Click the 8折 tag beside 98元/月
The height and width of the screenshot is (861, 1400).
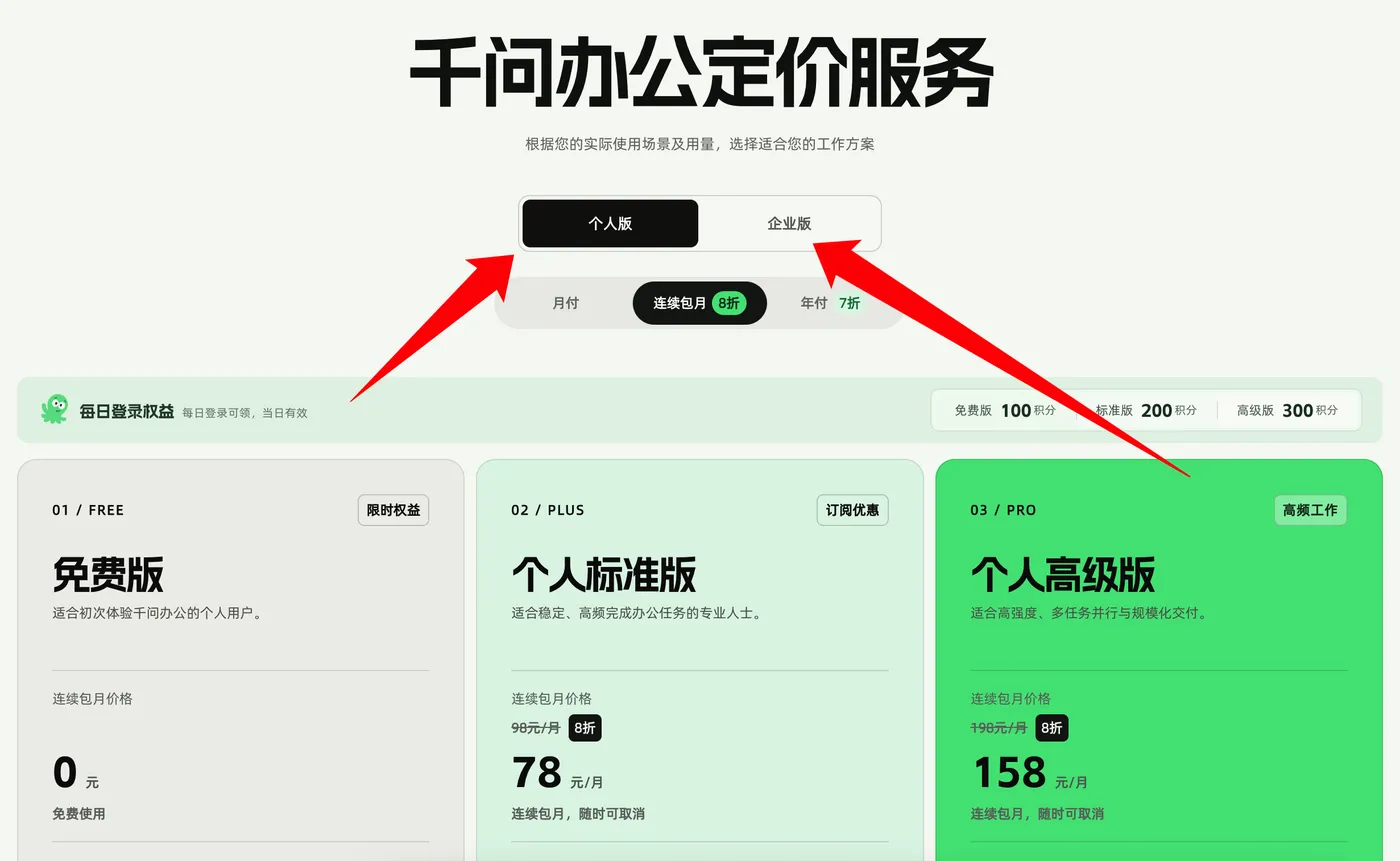click(585, 728)
